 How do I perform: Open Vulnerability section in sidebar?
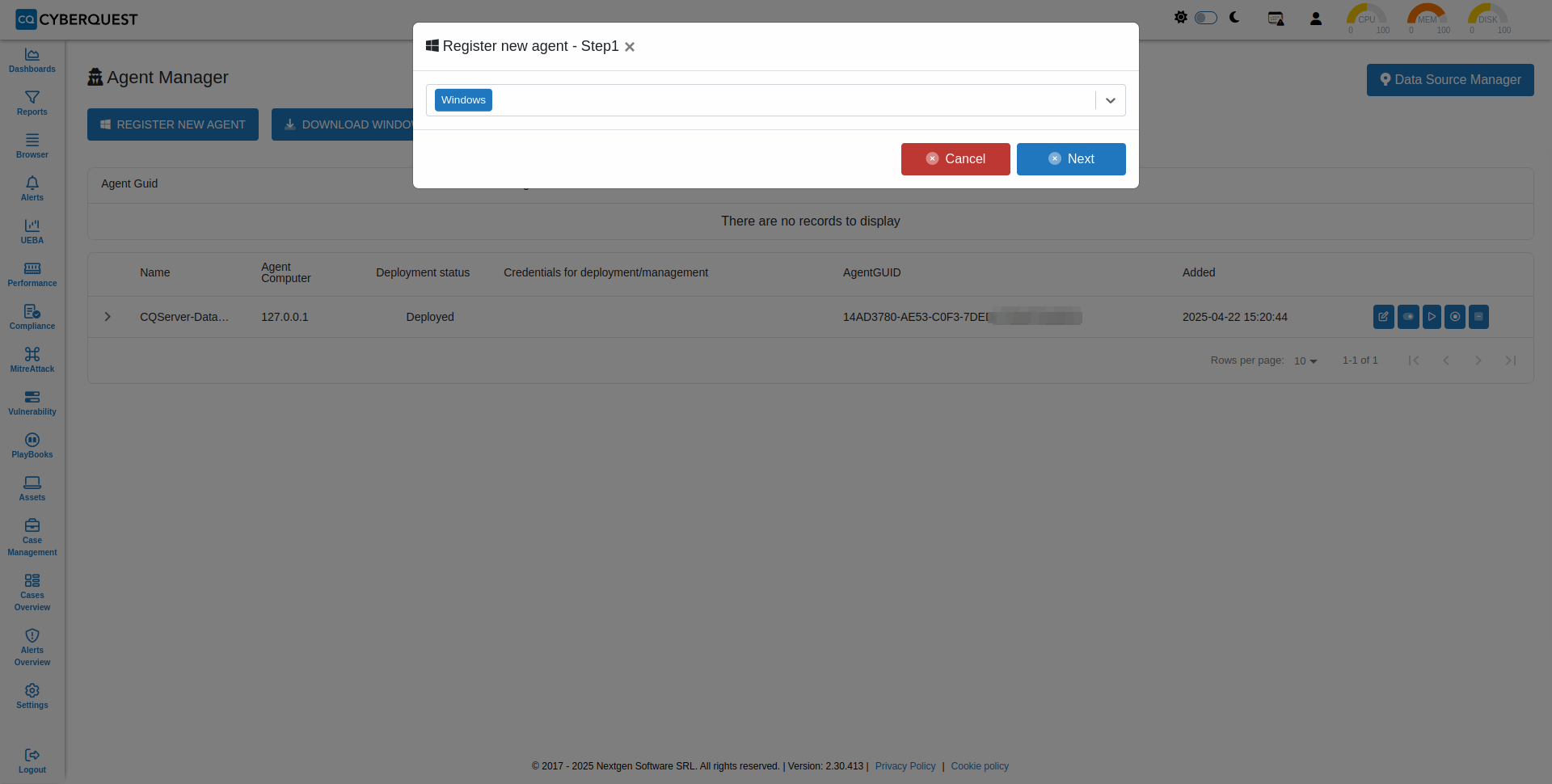click(32, 403)
